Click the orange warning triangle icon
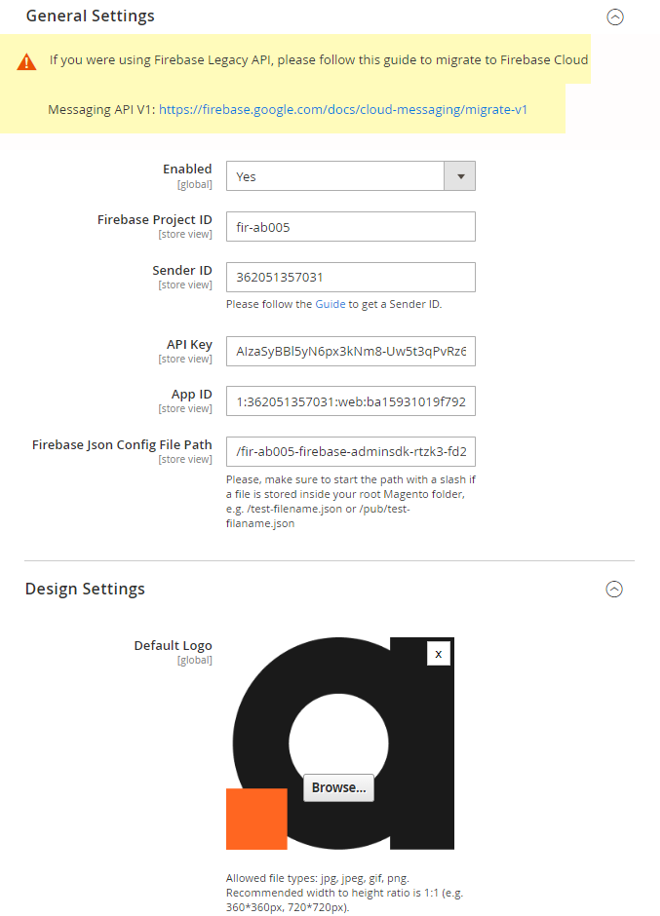The height and width of the screenshot is (916, 660). [26, 61]
